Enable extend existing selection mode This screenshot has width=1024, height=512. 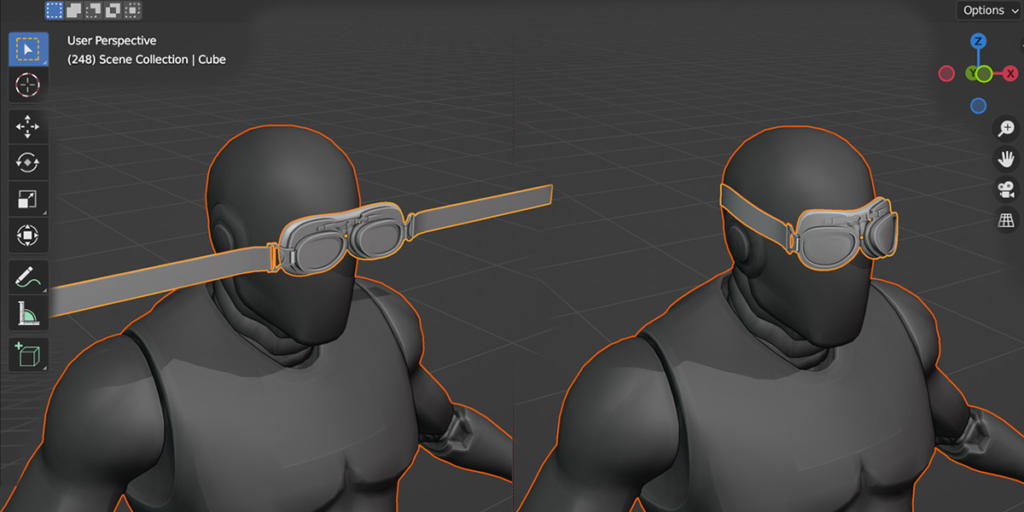coord(74,11)
